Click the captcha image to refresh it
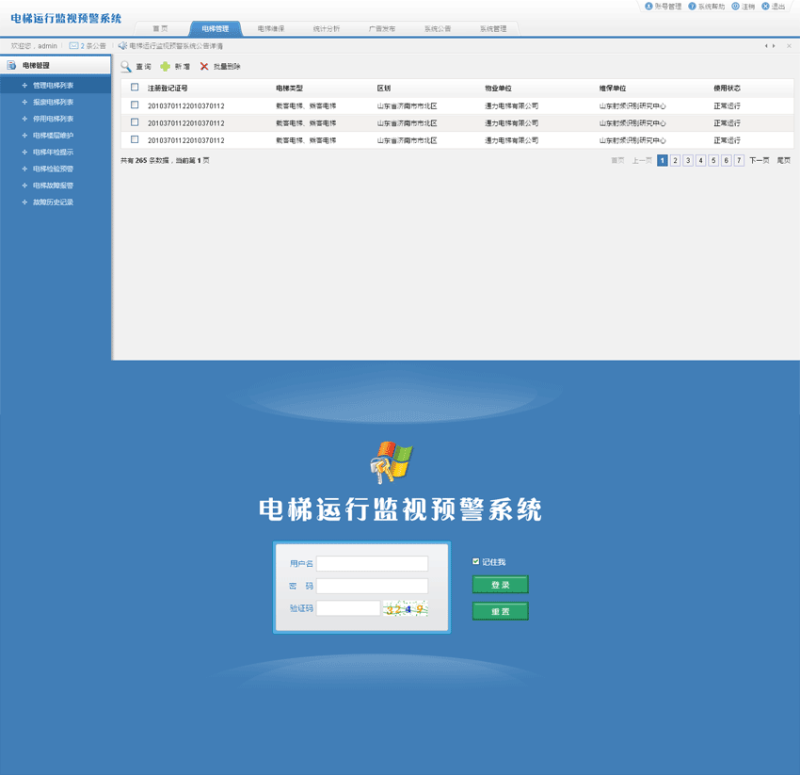The width and height of the screenshot is (800, 775). (404, 608)
